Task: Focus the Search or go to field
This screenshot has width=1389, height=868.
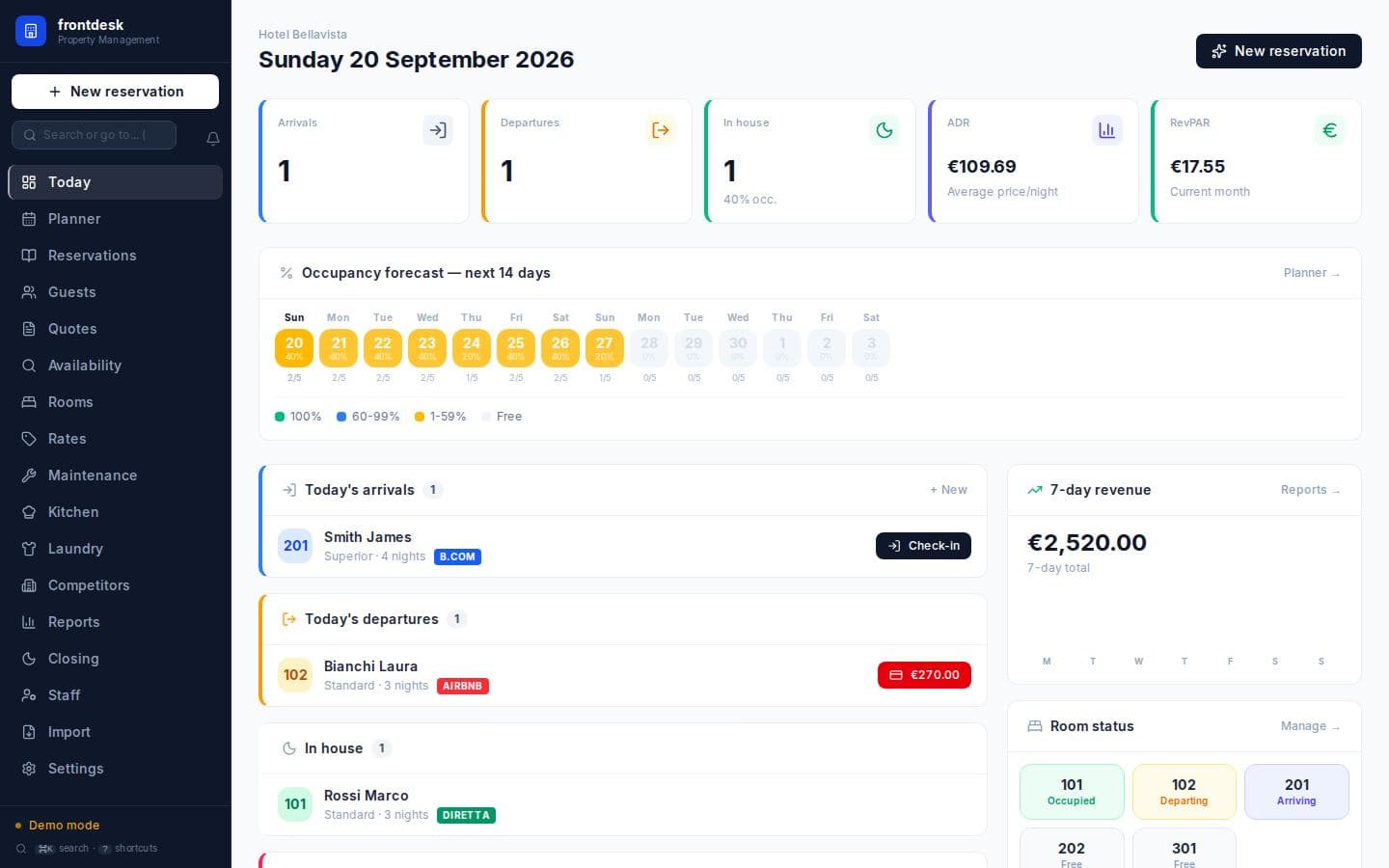Action: click(x=94, y=135)
